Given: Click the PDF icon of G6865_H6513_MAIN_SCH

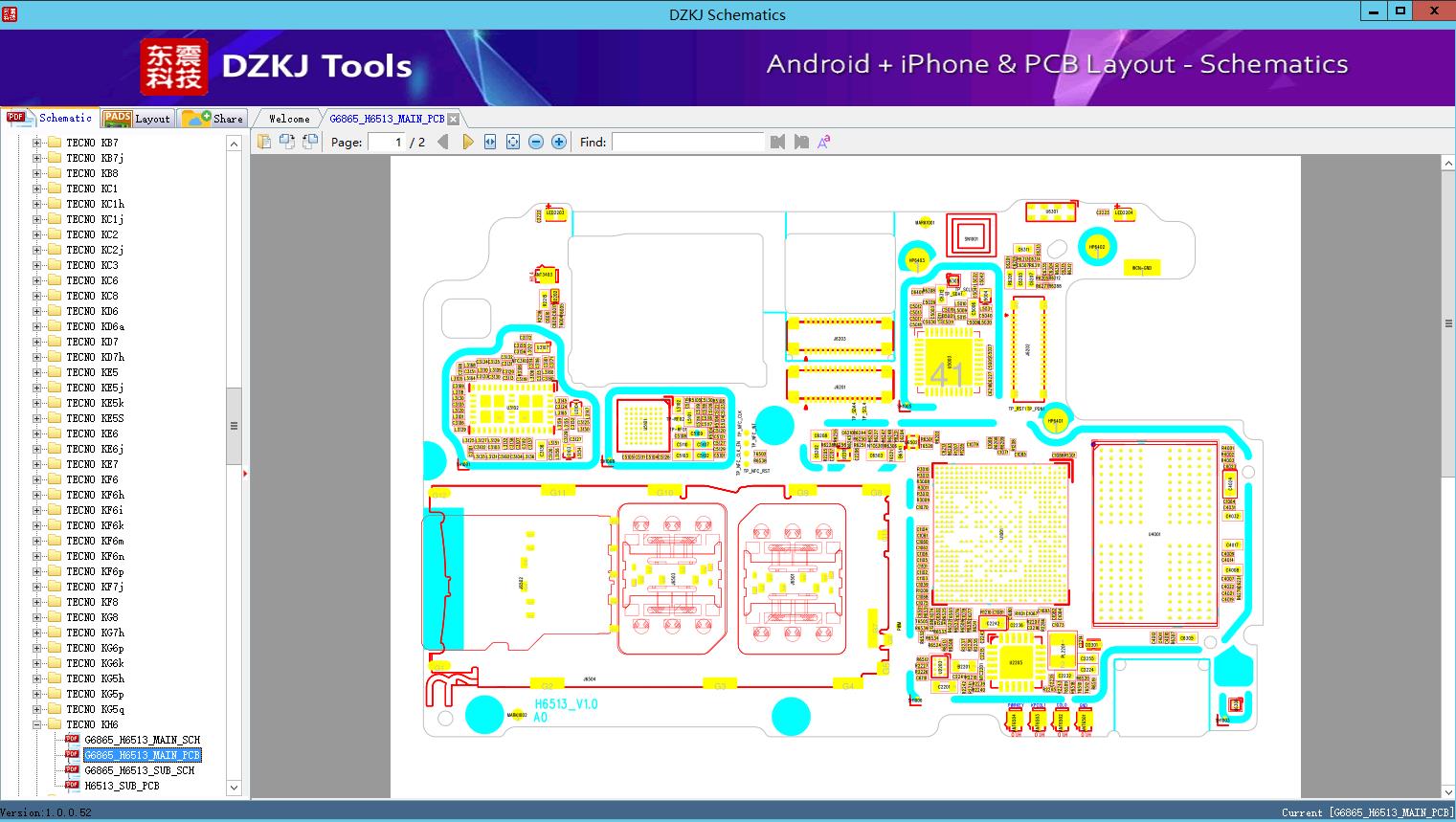Looking at the screenshot, I should click(x=72, y=740).
